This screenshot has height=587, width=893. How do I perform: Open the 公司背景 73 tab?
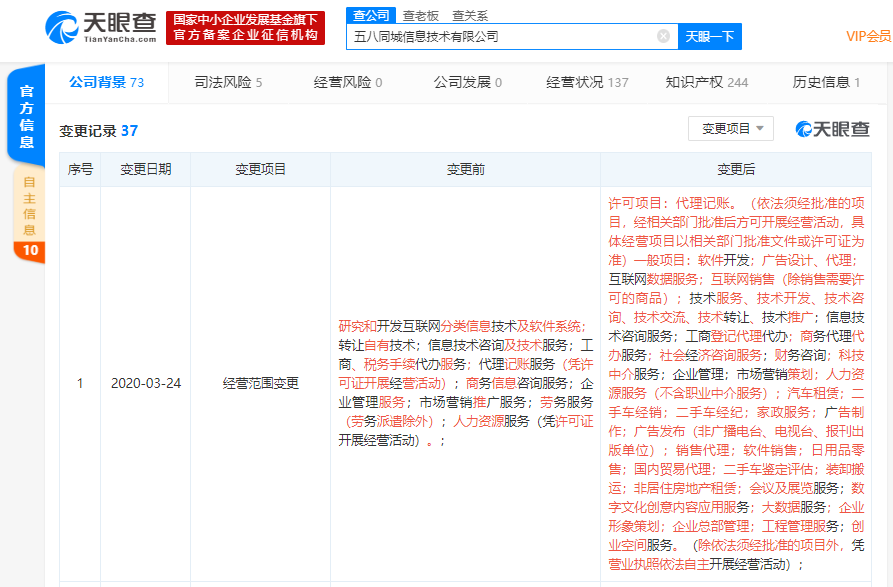[106, 82]
